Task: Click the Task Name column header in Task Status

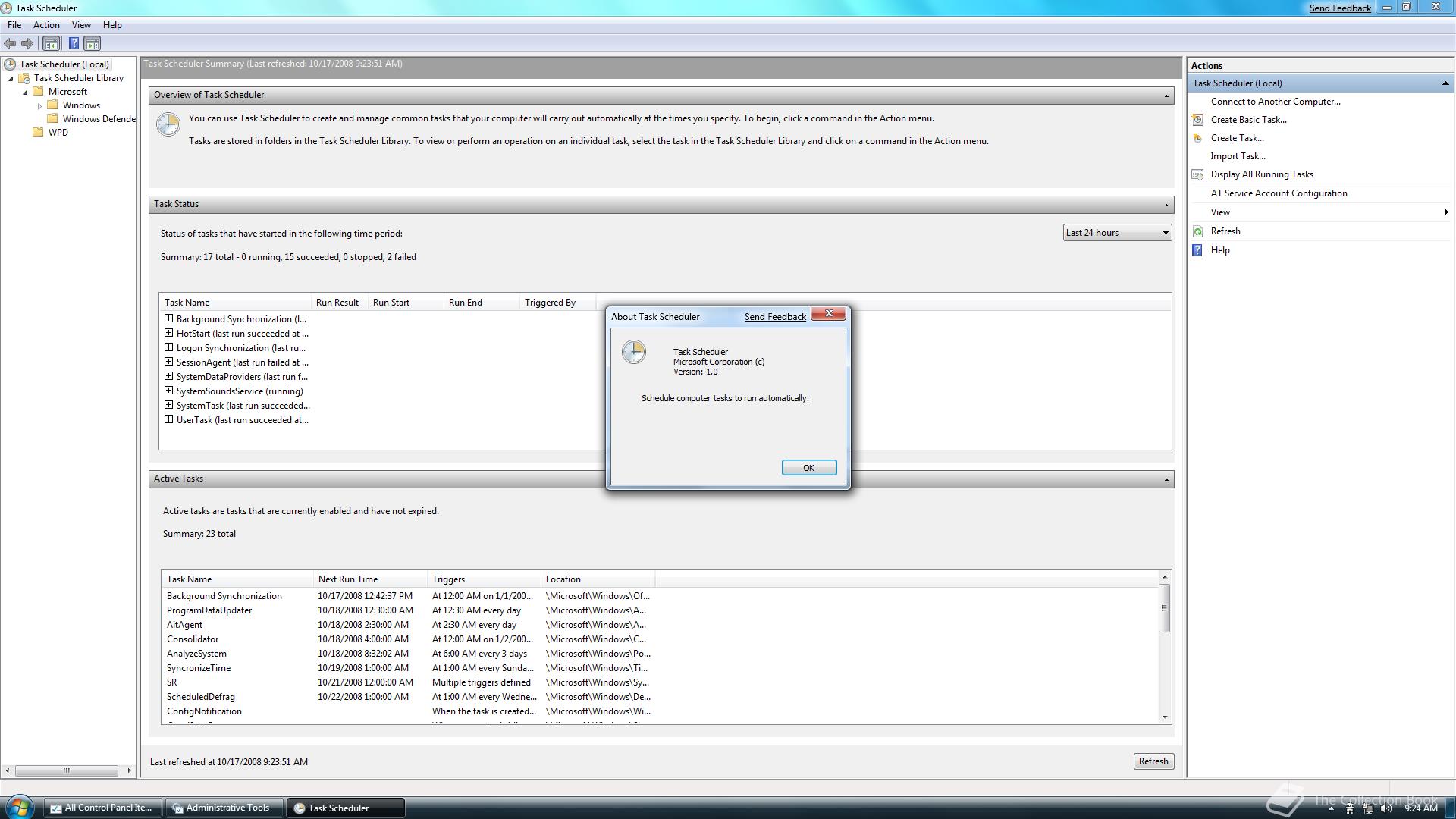Action: click(235, 303)
